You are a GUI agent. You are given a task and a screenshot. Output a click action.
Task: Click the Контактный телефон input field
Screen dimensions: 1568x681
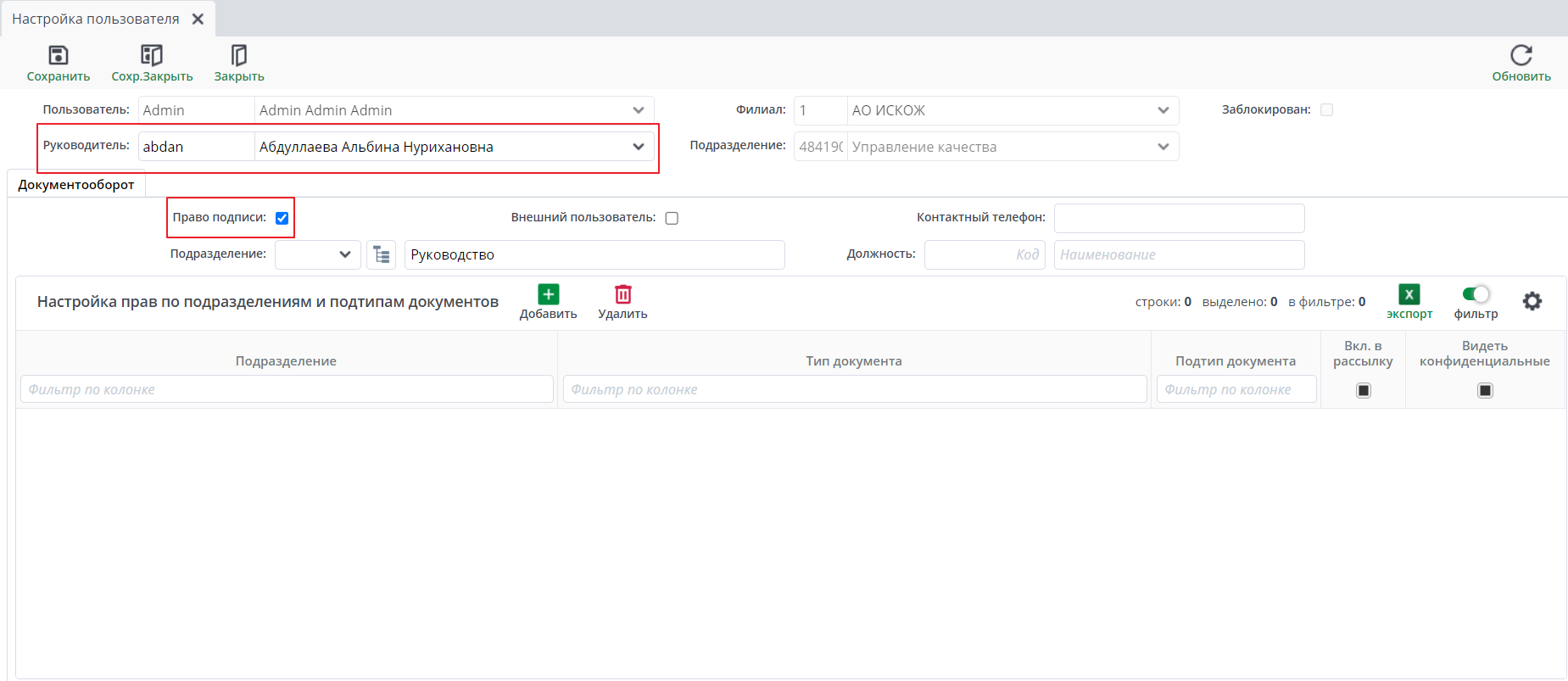click(x=1179, y=218)
